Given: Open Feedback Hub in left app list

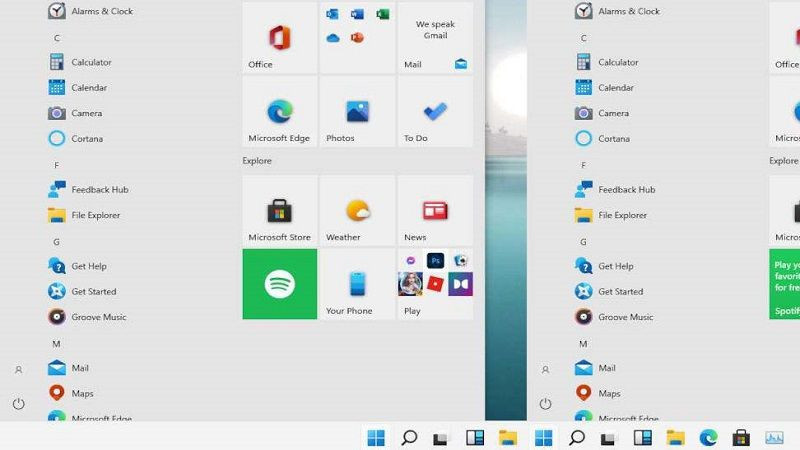Looking at the screenshot, I should [x=88, y=189].
